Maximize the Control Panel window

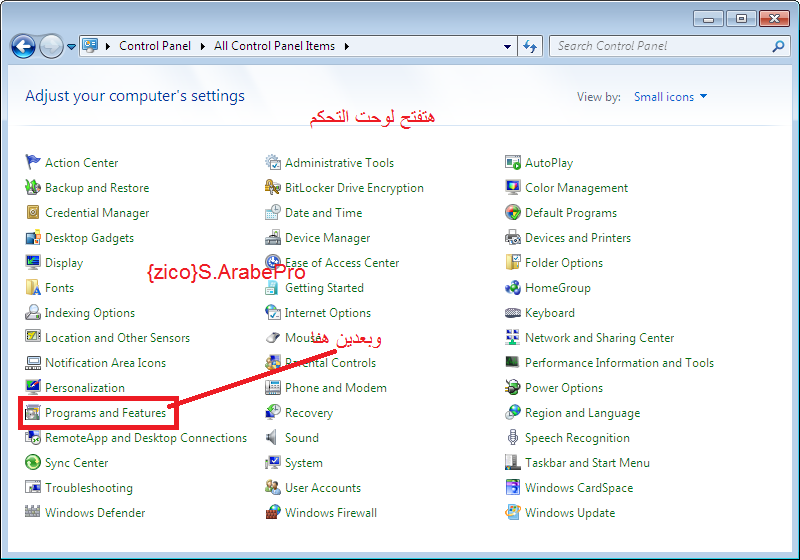[x=741, y=19]
